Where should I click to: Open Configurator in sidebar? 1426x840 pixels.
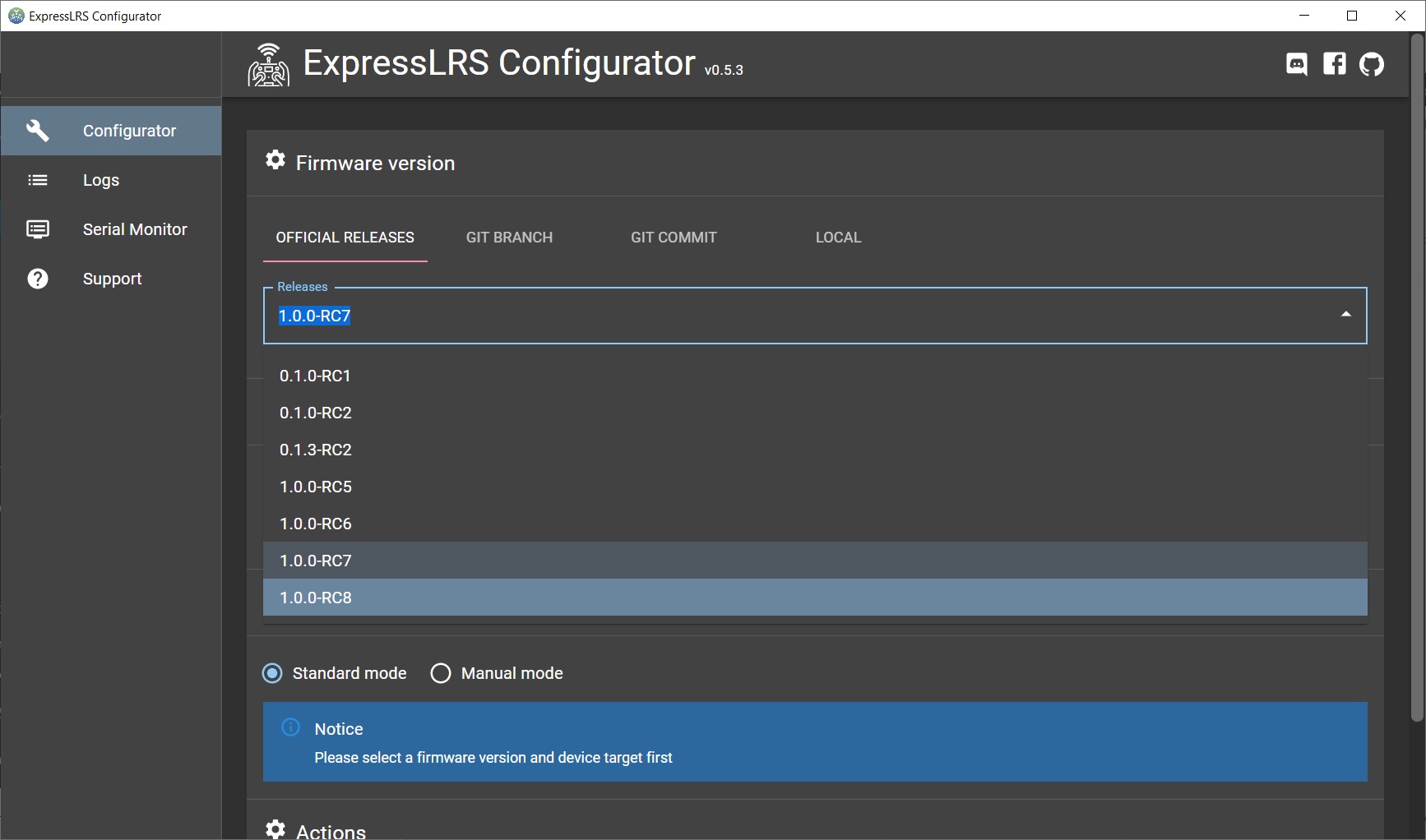(111, 131)
